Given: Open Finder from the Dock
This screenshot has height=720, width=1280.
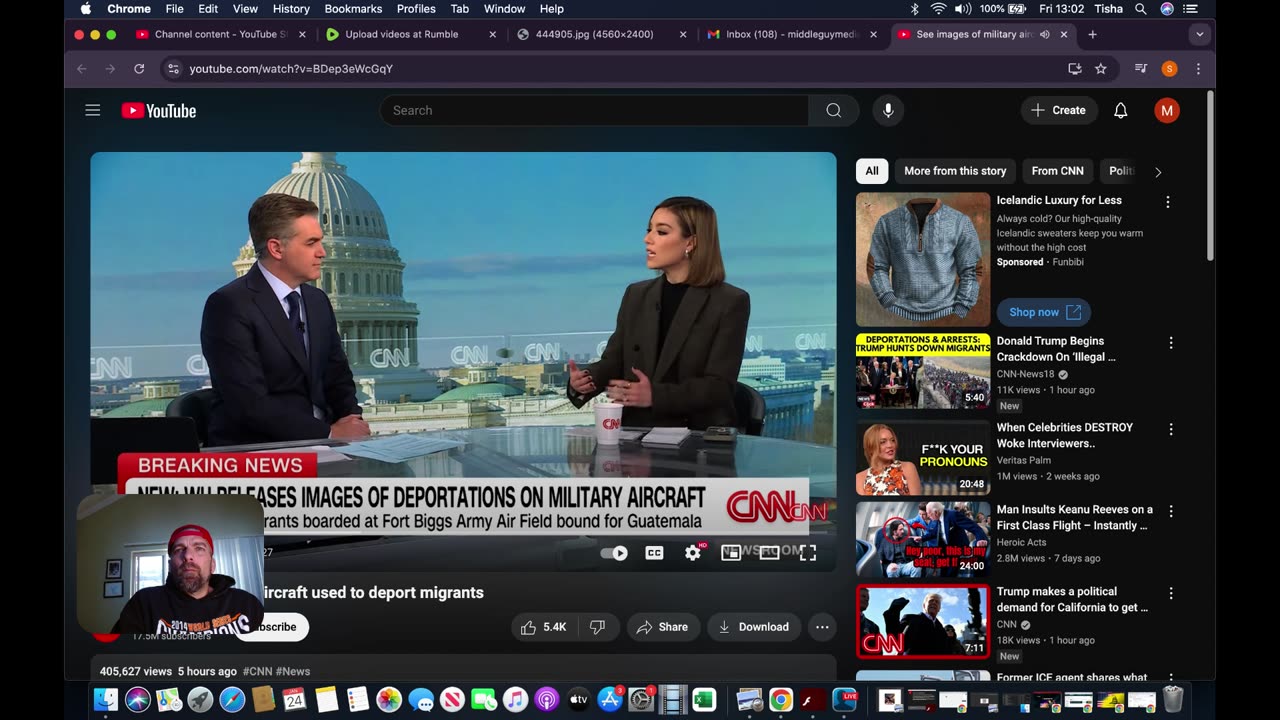Looking at the screenshot, I should tap(106, 700).
